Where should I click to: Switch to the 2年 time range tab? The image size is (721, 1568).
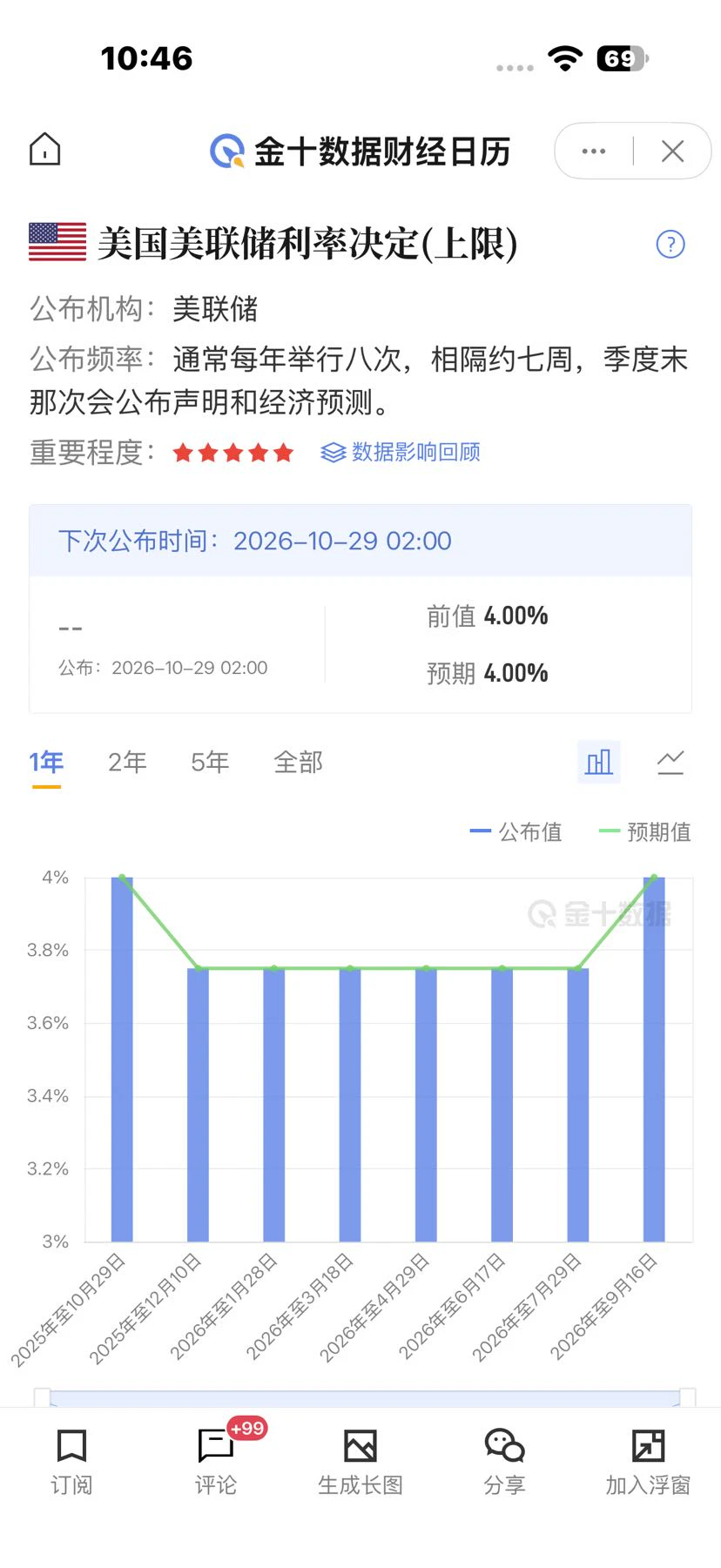coord(127,763)
